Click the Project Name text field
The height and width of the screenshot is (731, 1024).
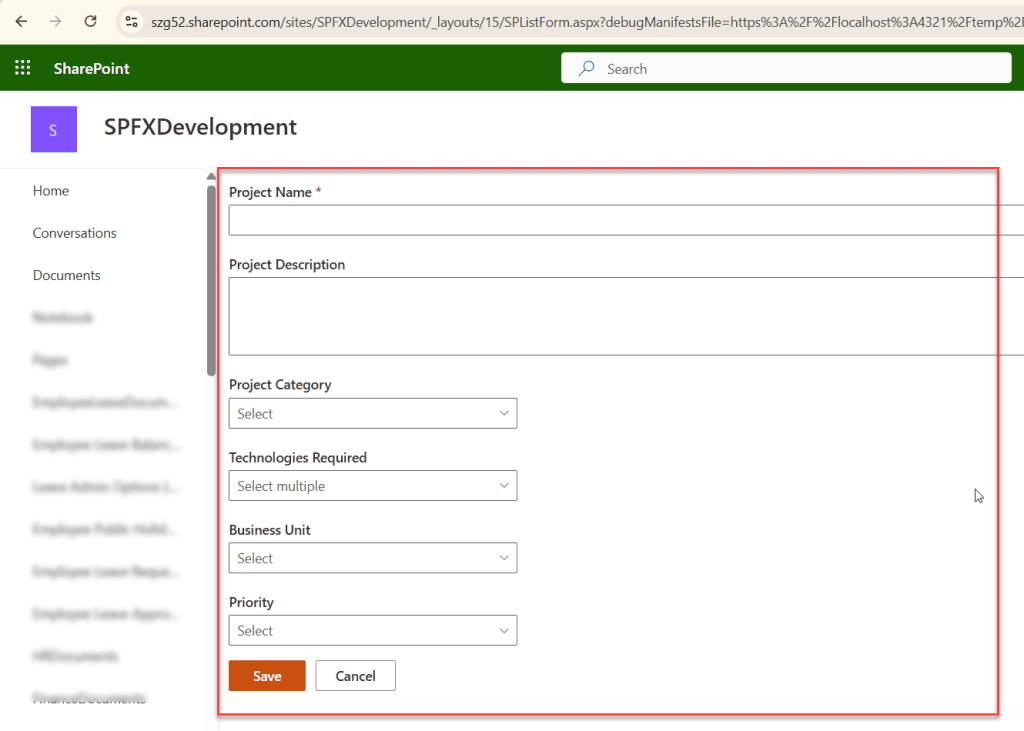point(626,220)
